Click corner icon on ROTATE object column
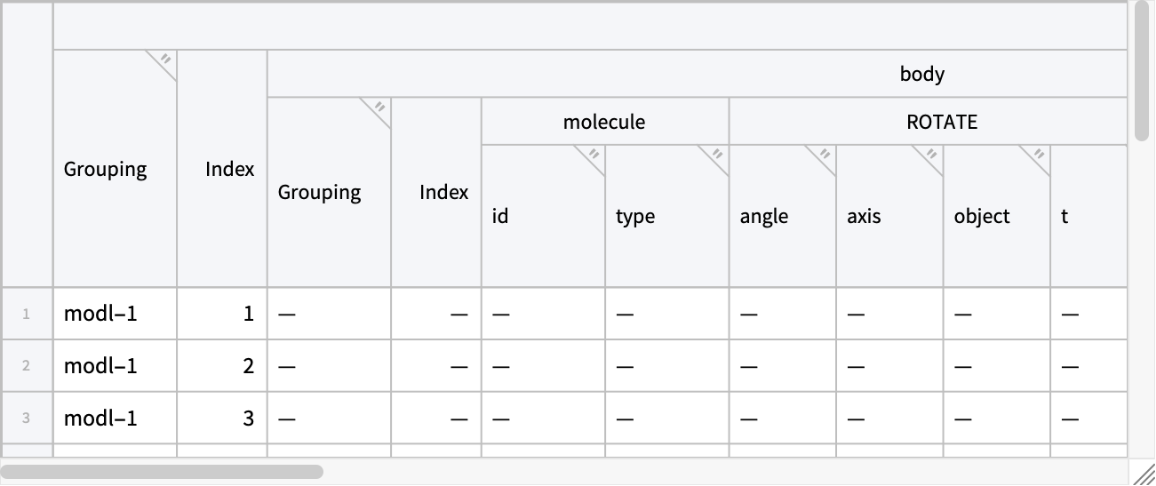1156x486 pixels. 1039,155
